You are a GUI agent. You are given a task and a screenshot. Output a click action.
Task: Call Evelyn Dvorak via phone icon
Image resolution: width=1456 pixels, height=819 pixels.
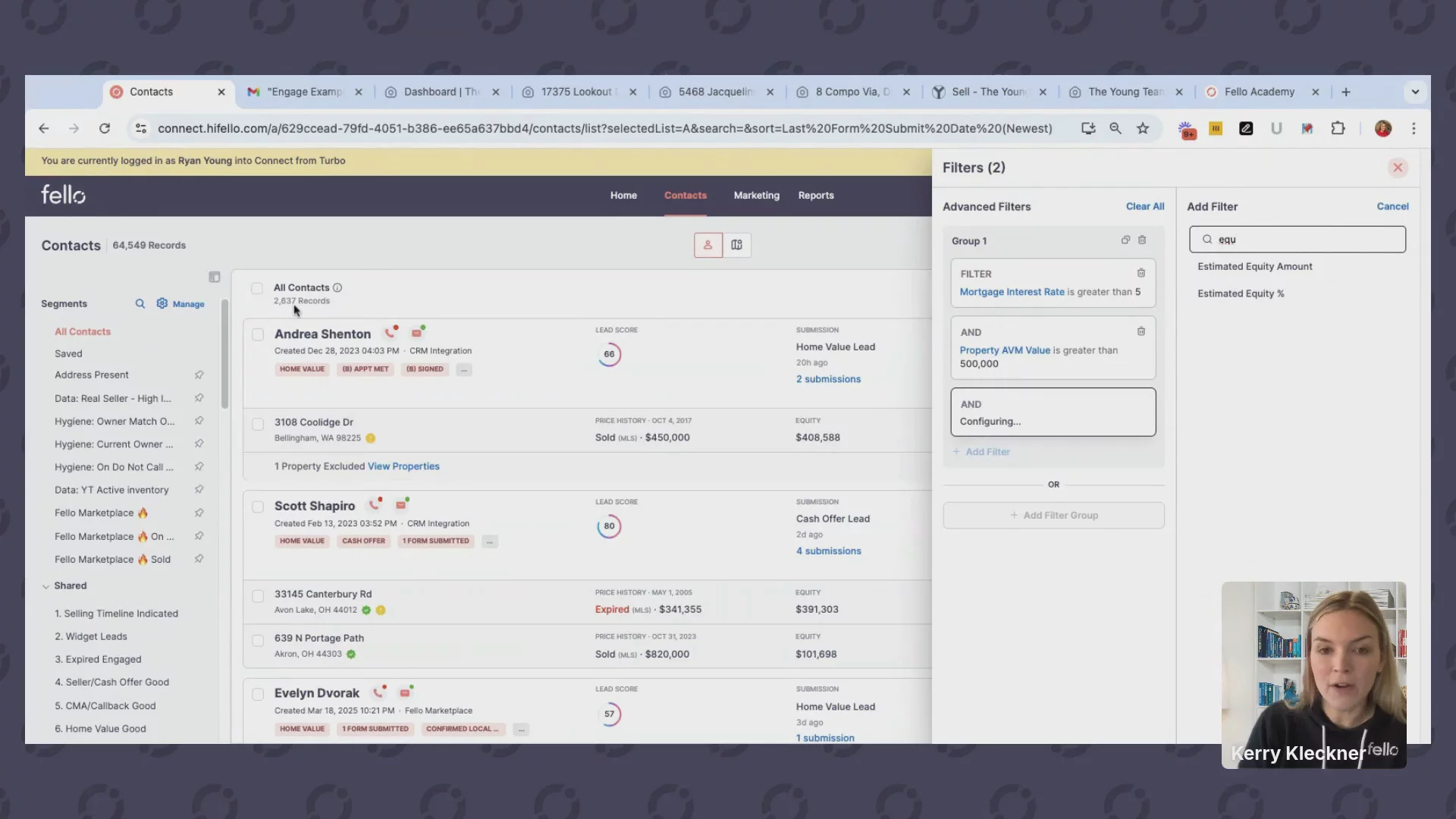click(378, 692)
